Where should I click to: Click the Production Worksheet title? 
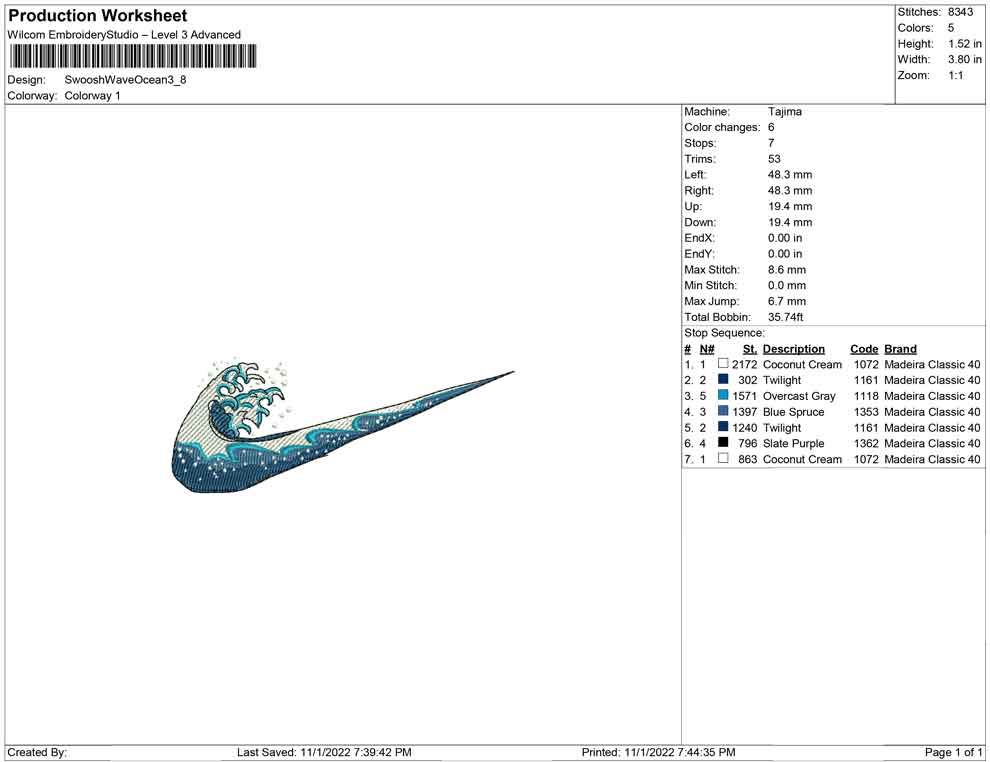tap(98, 16)
